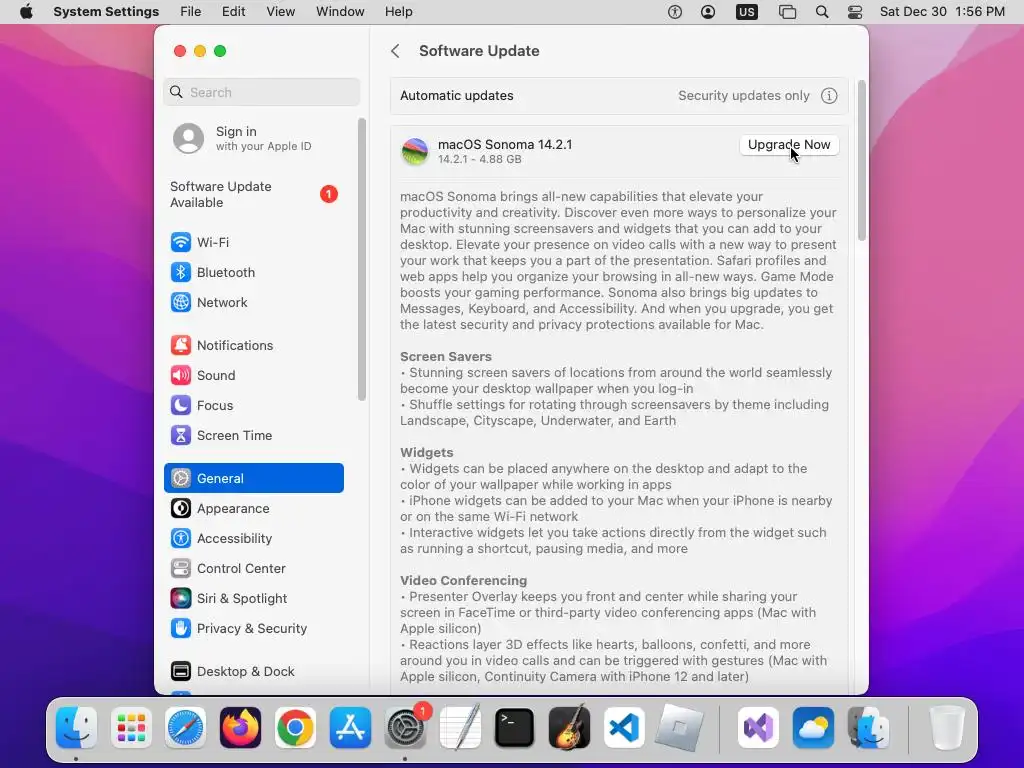1024x768 pixels.
Task: Open Trash in the Dock
Action: pos(946,728)
